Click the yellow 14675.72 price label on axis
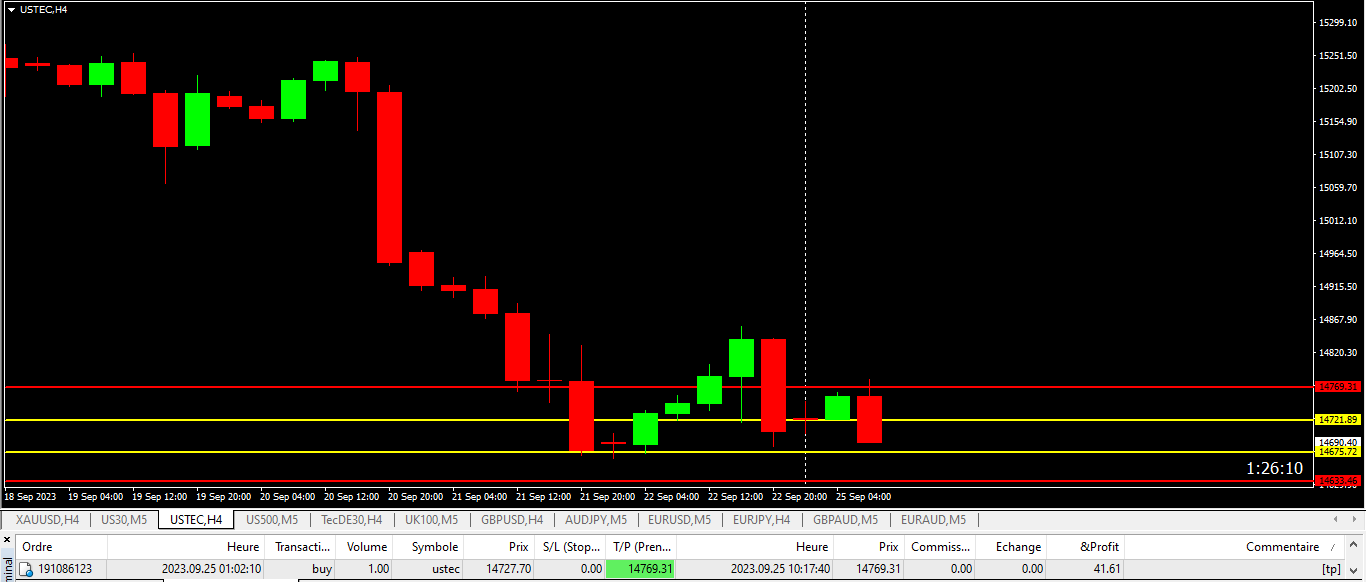Screen dimensions: 1366x582 click(1338, 452)
